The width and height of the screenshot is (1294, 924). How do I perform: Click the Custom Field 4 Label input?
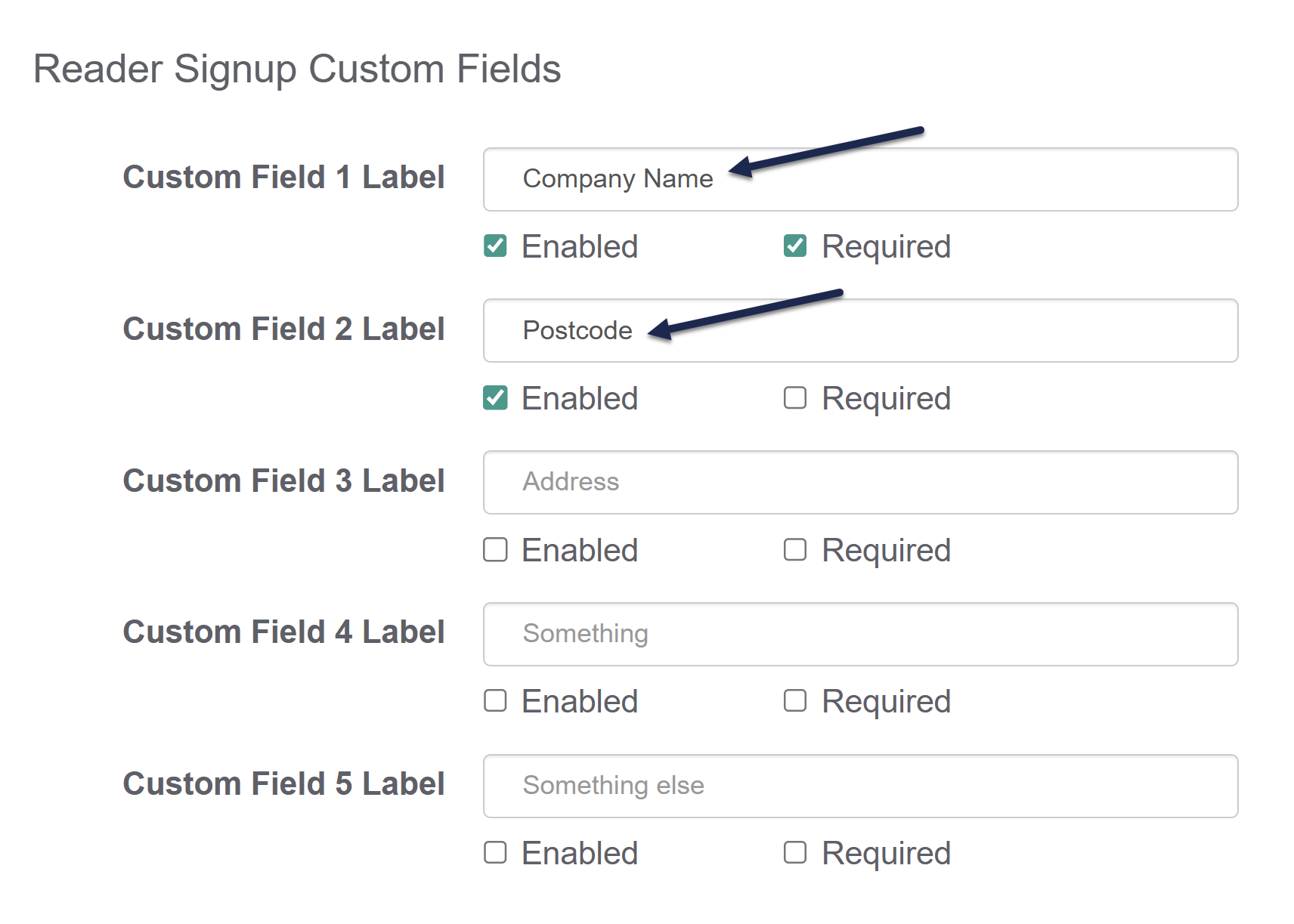859,635
